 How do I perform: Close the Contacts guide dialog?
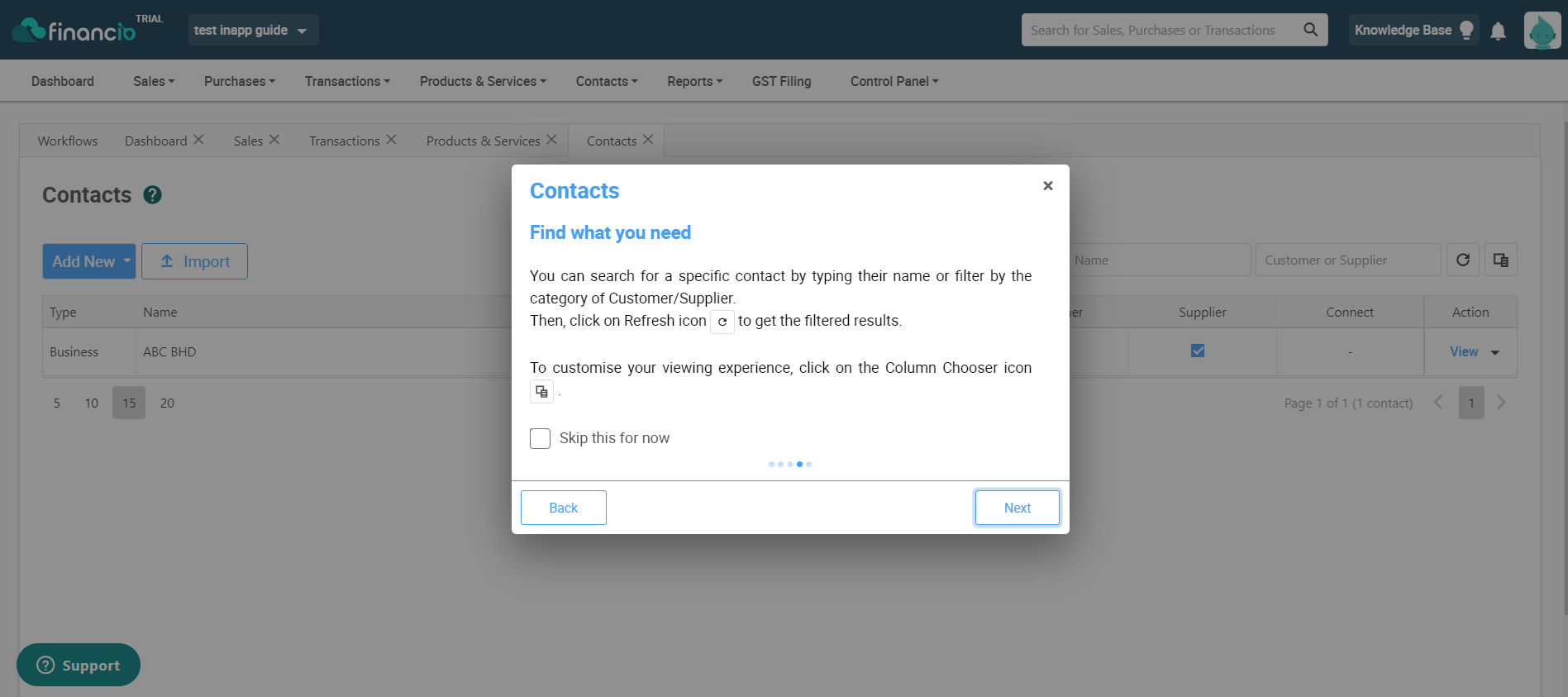coord(1047,186)
